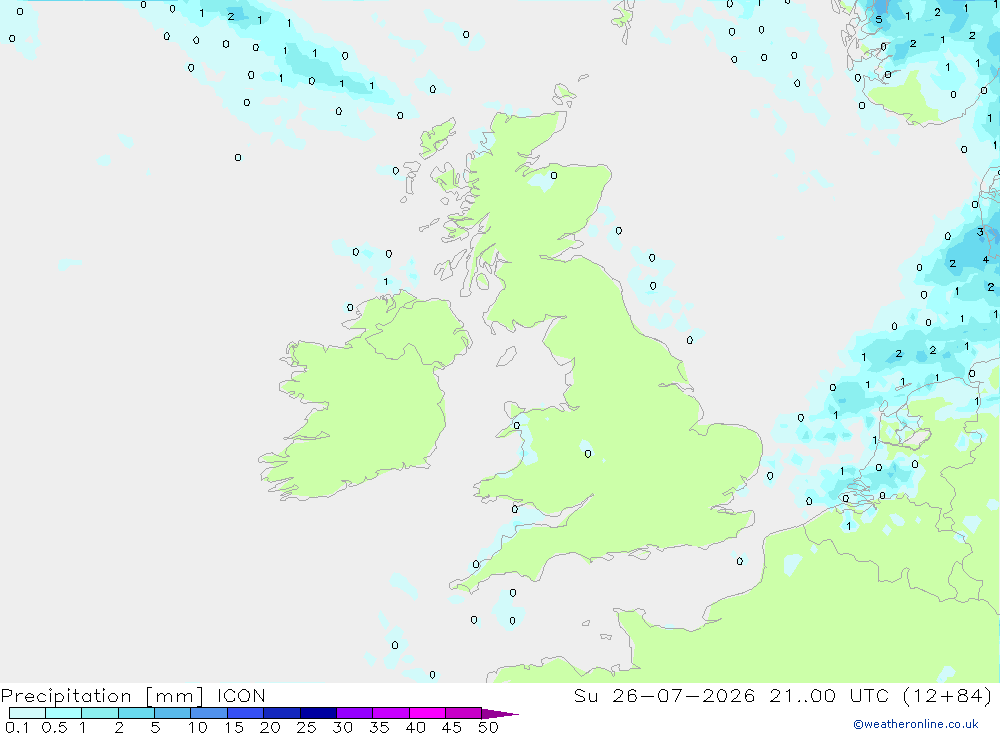The image size is (1000, 733).
Task: Click the 20–25 mm dark blue swatch
Action: pyautogui.click(x=281, y=713)
